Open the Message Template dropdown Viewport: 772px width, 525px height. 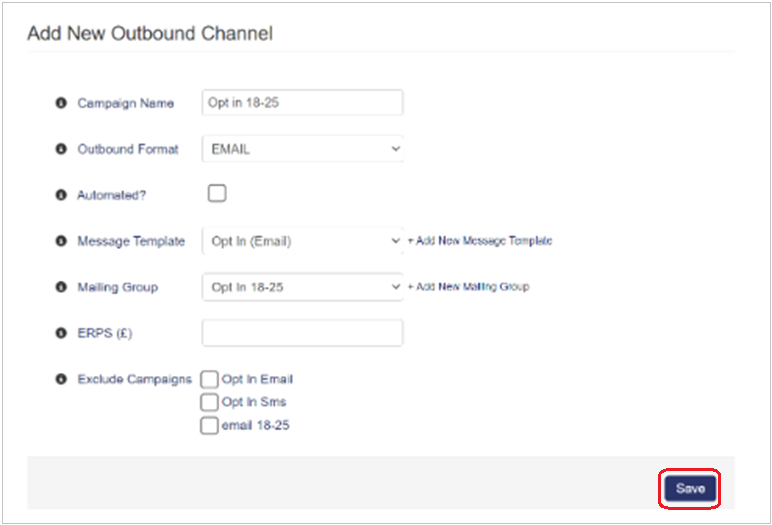click(x=303, y=241)
